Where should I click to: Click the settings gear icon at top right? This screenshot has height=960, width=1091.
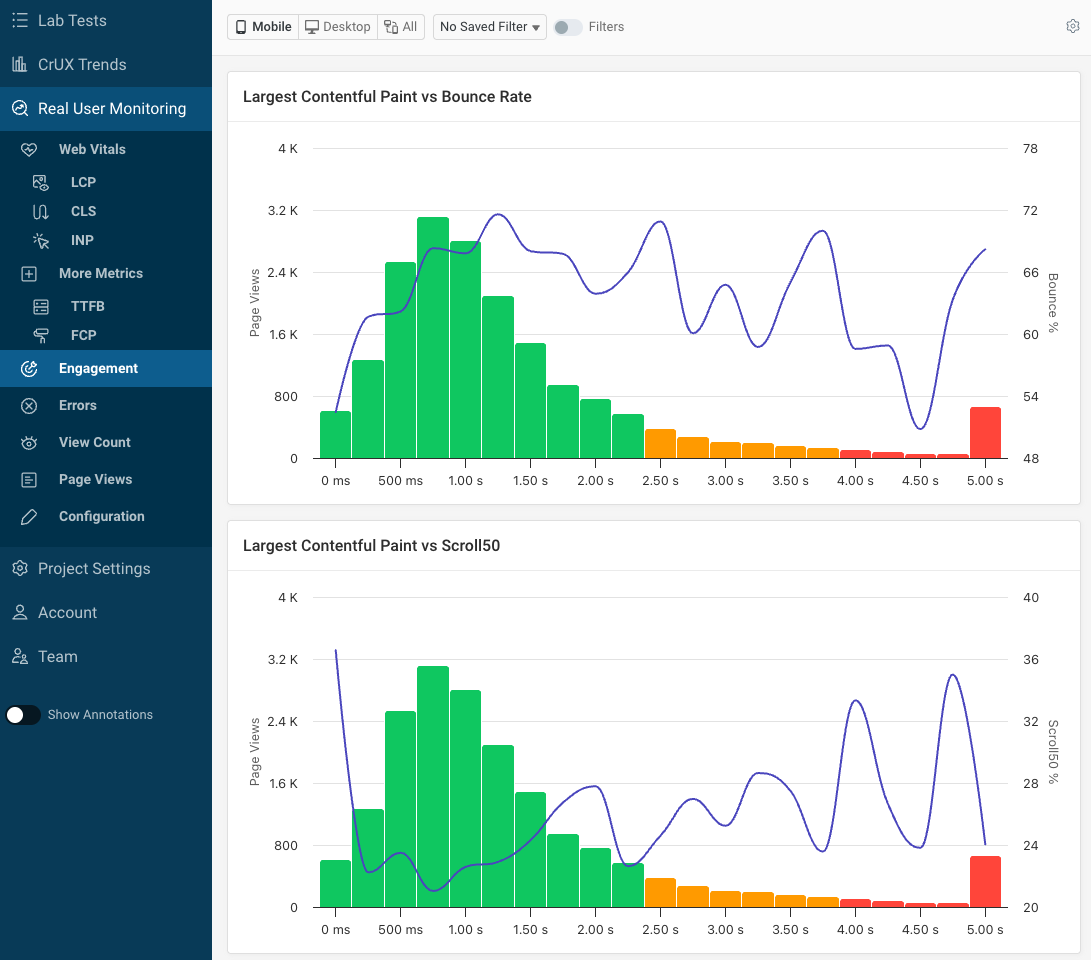(1073, 27)
